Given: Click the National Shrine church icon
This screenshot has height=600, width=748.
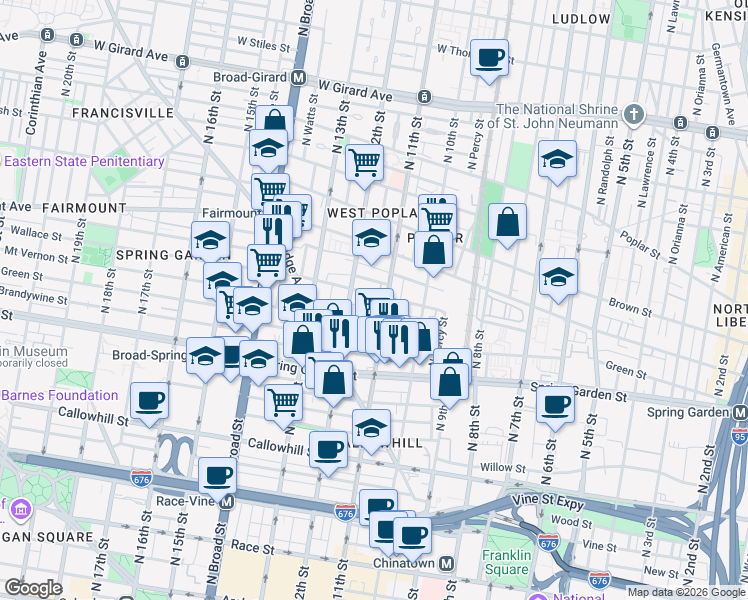Looking at the screenshot, I should point(634,115).
